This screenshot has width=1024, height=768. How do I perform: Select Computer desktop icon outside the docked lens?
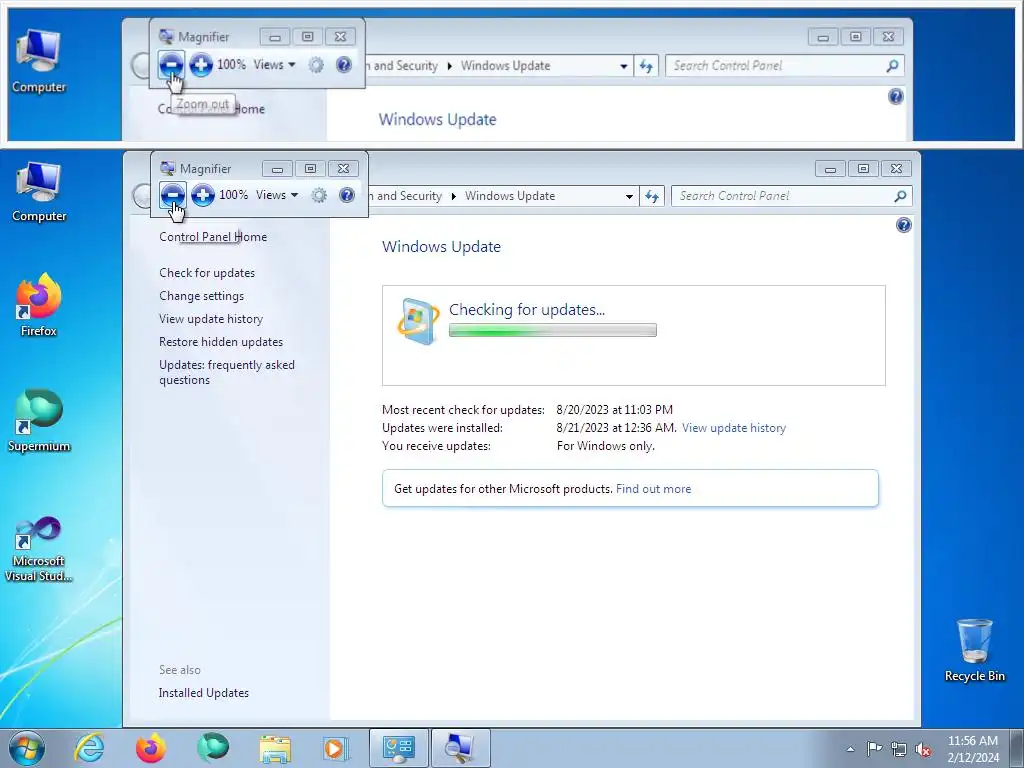(x=39, y=192)
